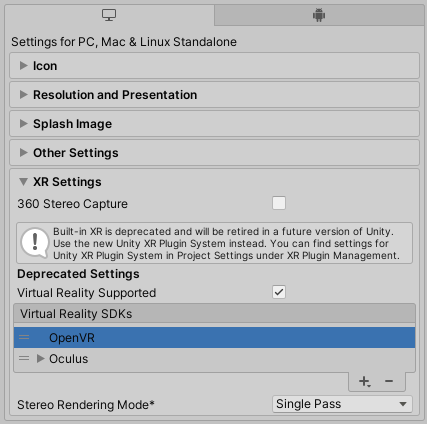Expand the Oculus SDK options arrow

(41, 359)
